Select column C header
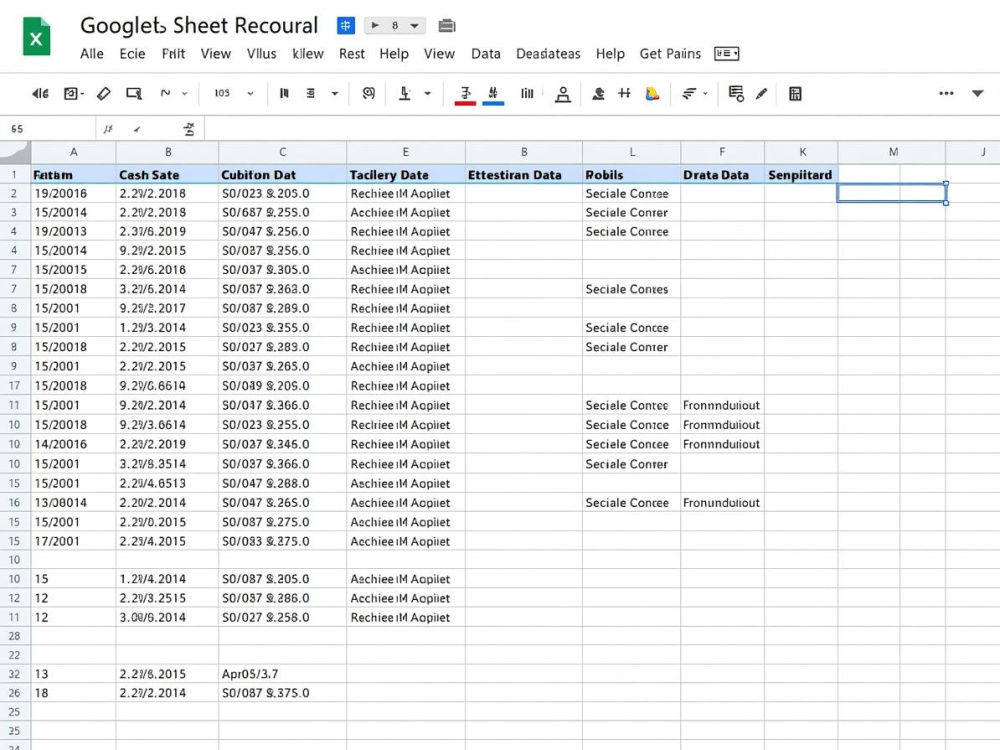Image resolution: width=1000 pixels, height=750 pixels. [283, 152]
